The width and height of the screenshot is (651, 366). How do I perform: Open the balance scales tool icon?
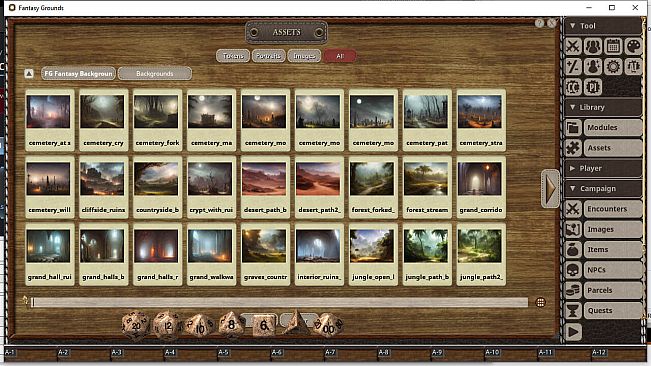click(x=633, y=66)
